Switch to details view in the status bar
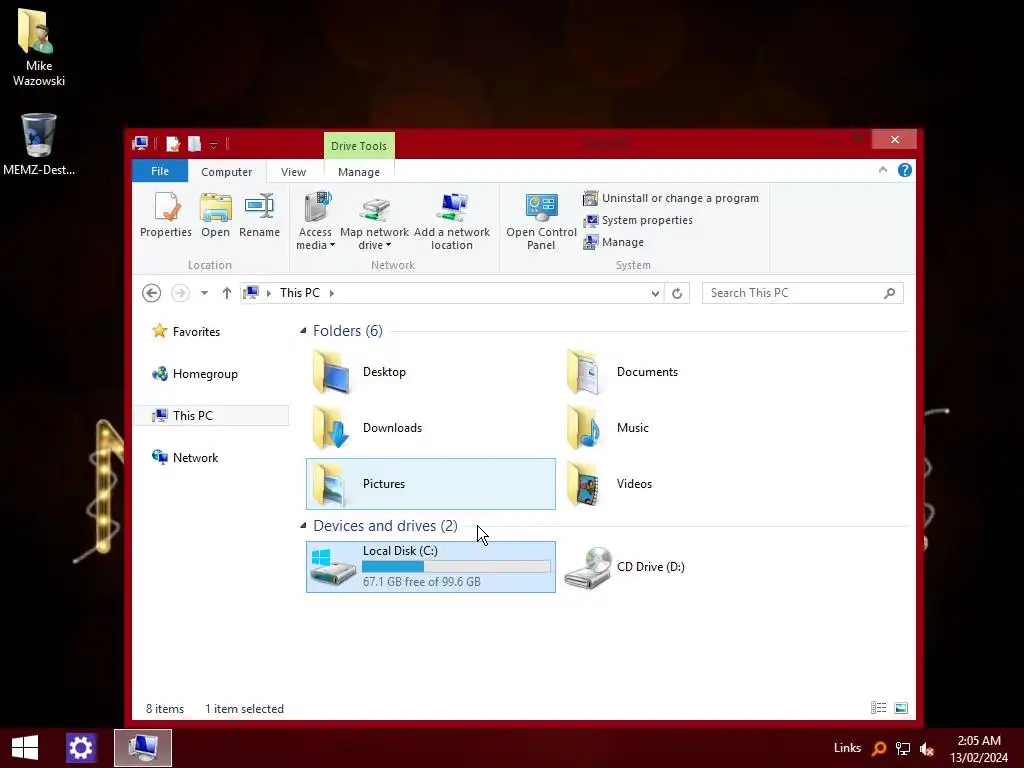Image resolution: width=1024 pixels, height=768 pixels. click(878, 708)
